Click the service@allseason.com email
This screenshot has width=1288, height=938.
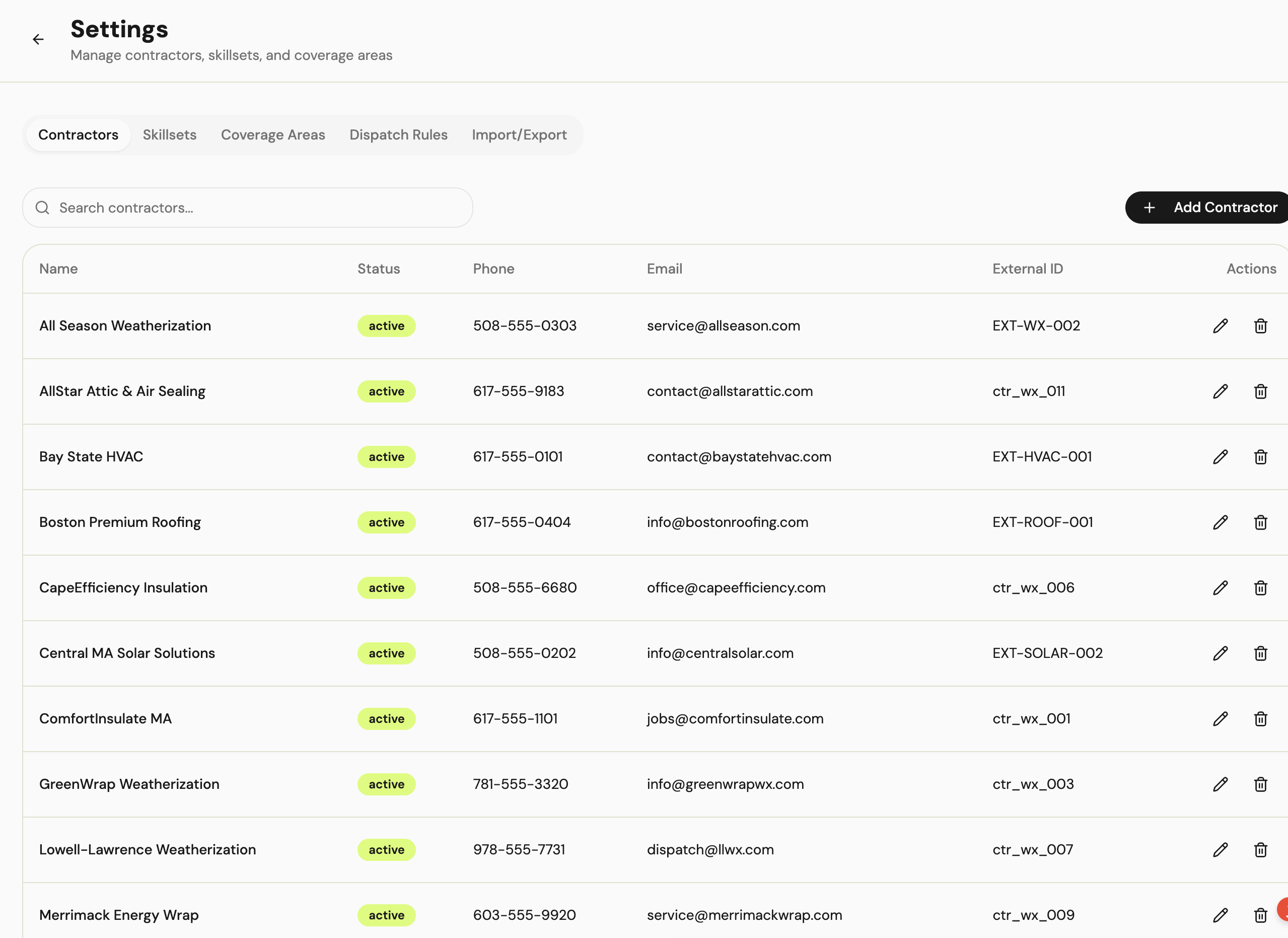pyautogui.click(x=723, y=325)
